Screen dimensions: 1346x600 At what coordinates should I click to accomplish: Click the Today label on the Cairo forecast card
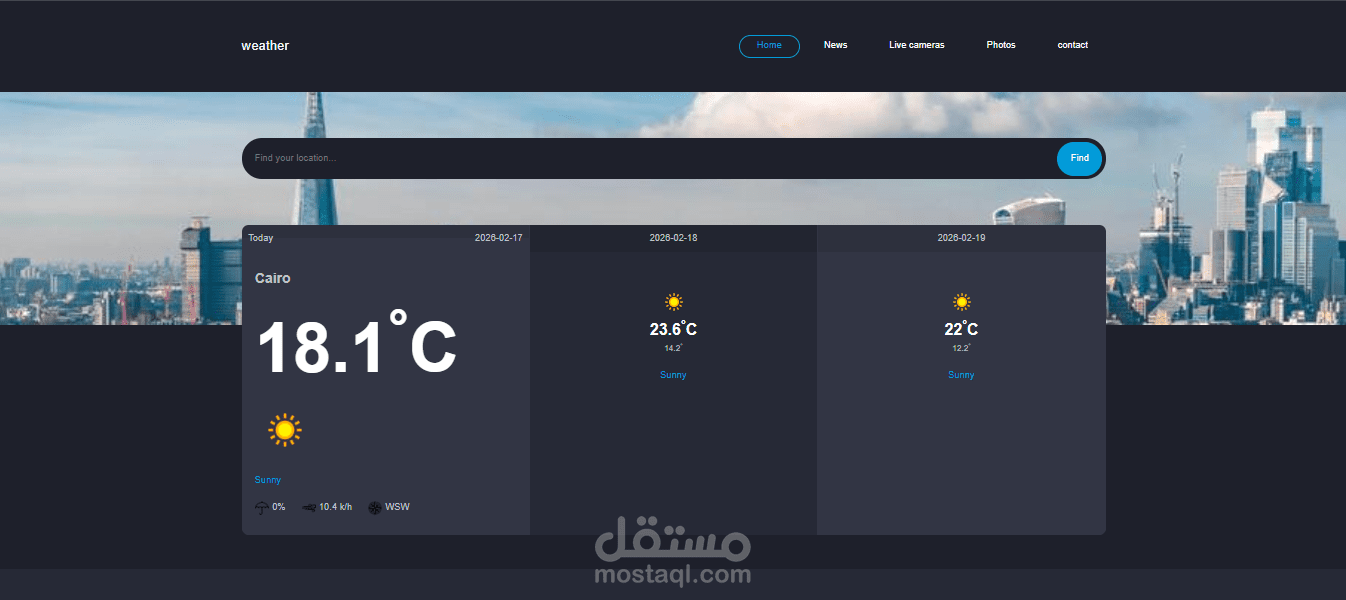click(x=261, y=237)
